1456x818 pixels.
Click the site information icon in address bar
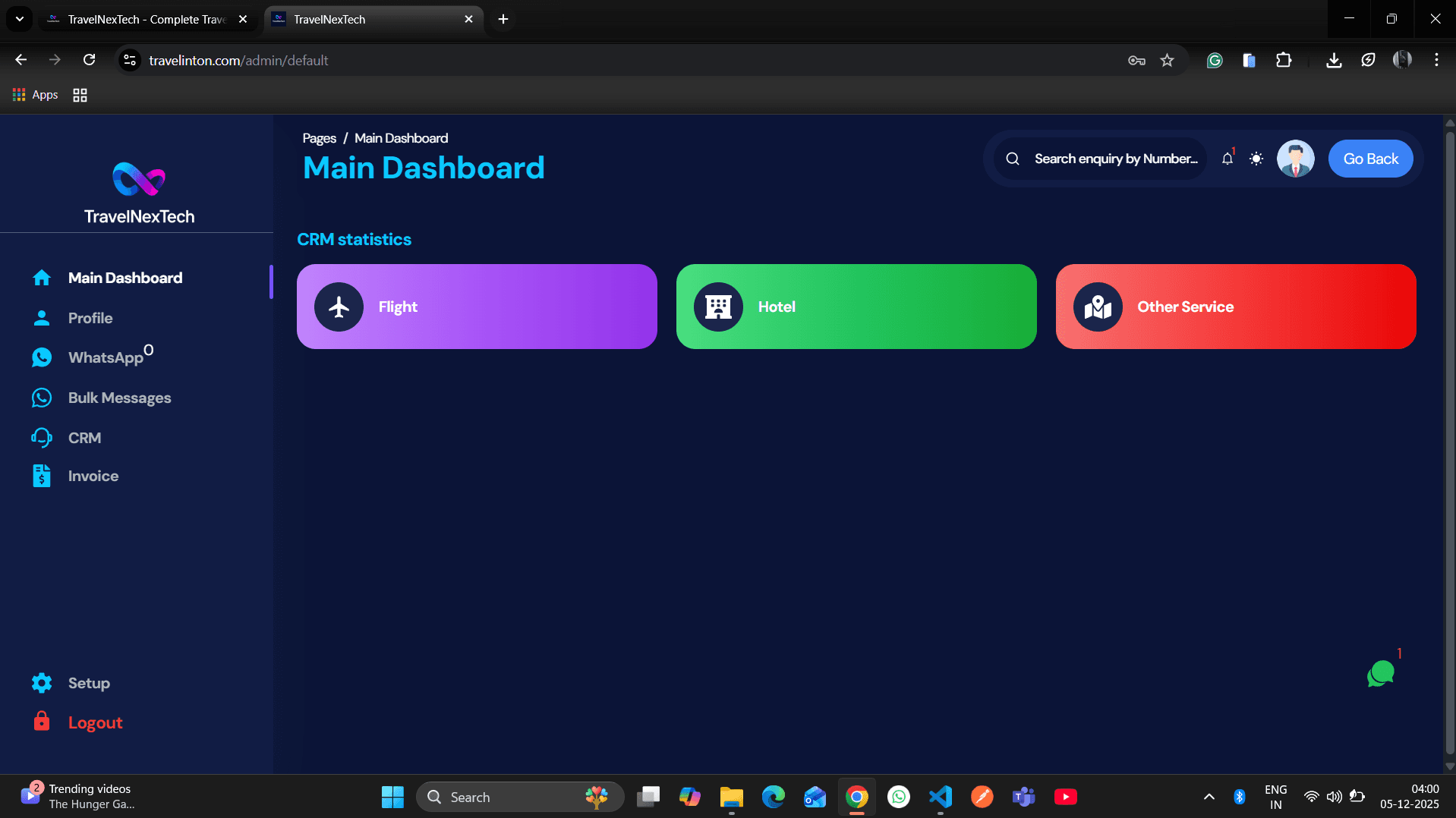pyautogui.click(x=129, y=60)
